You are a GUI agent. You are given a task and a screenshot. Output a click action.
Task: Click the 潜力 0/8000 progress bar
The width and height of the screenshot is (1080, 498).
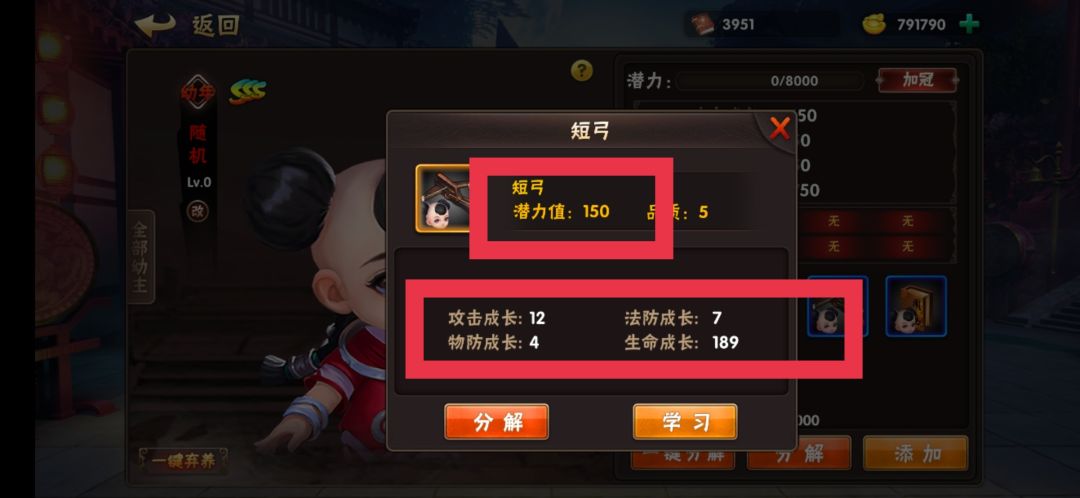tap(770, 81)
